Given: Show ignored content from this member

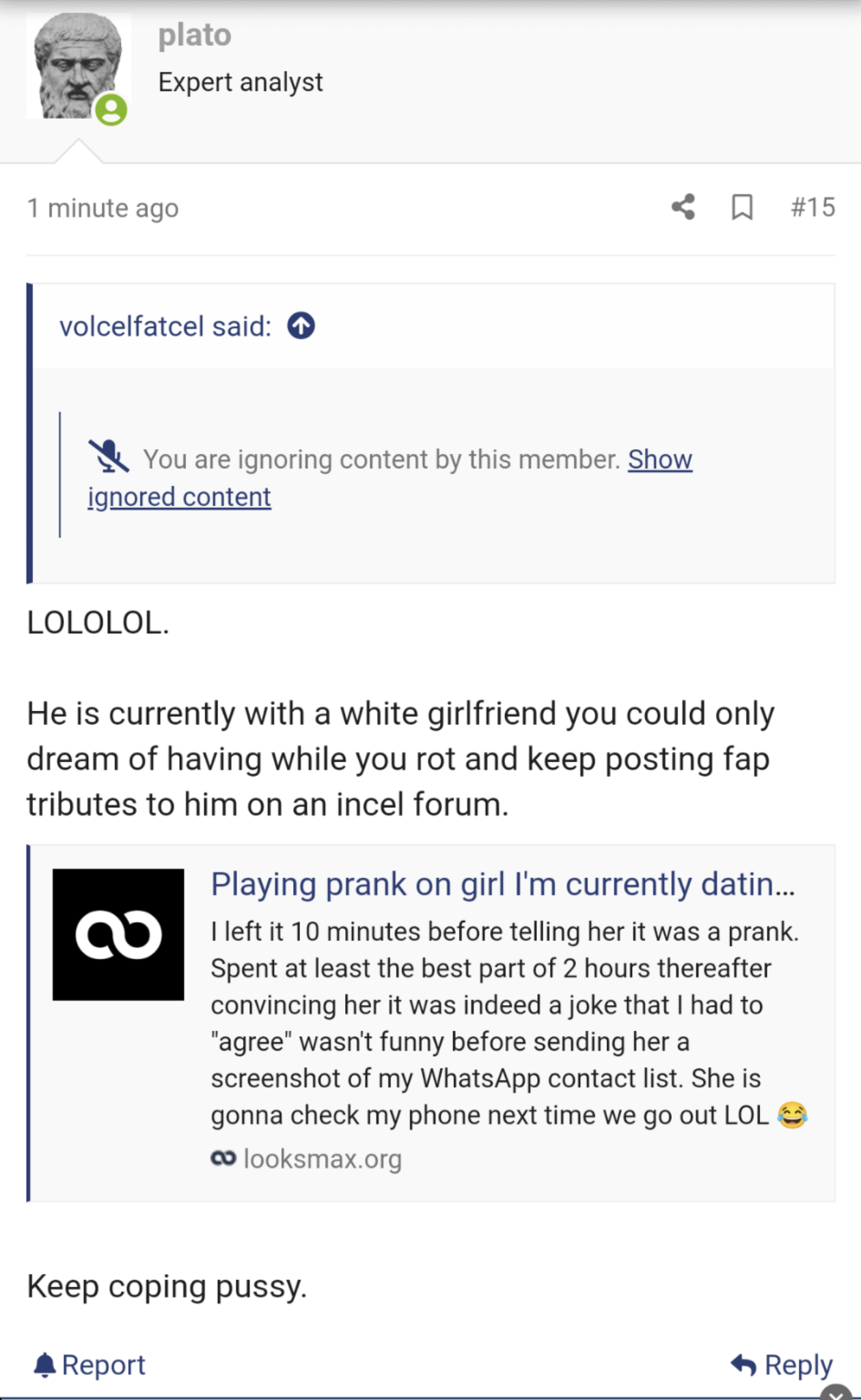Looking at the screenshot, I should [x=390, y=478].
